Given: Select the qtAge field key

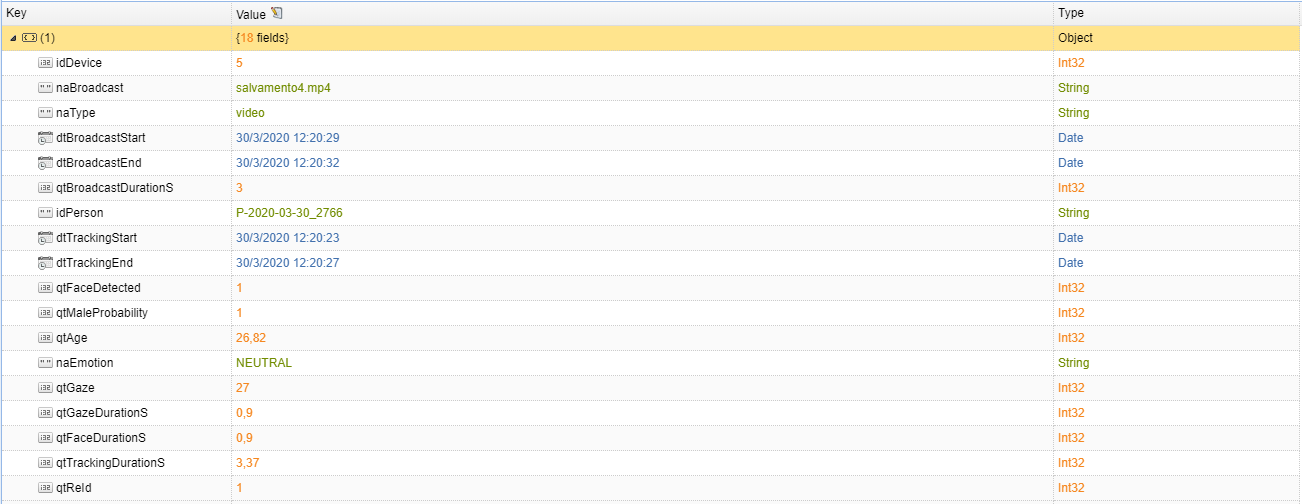Looking at the screenshot, I should point(72,338).
